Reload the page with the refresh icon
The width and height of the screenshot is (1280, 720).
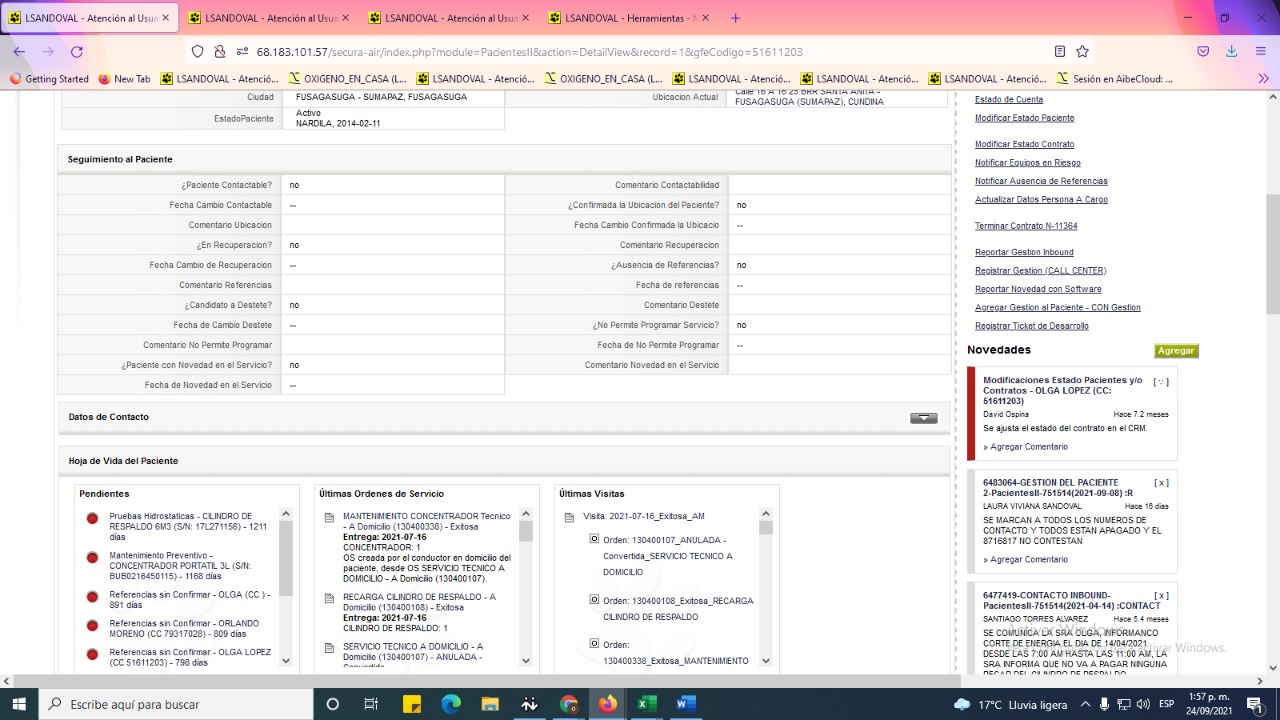click(77, 51)
